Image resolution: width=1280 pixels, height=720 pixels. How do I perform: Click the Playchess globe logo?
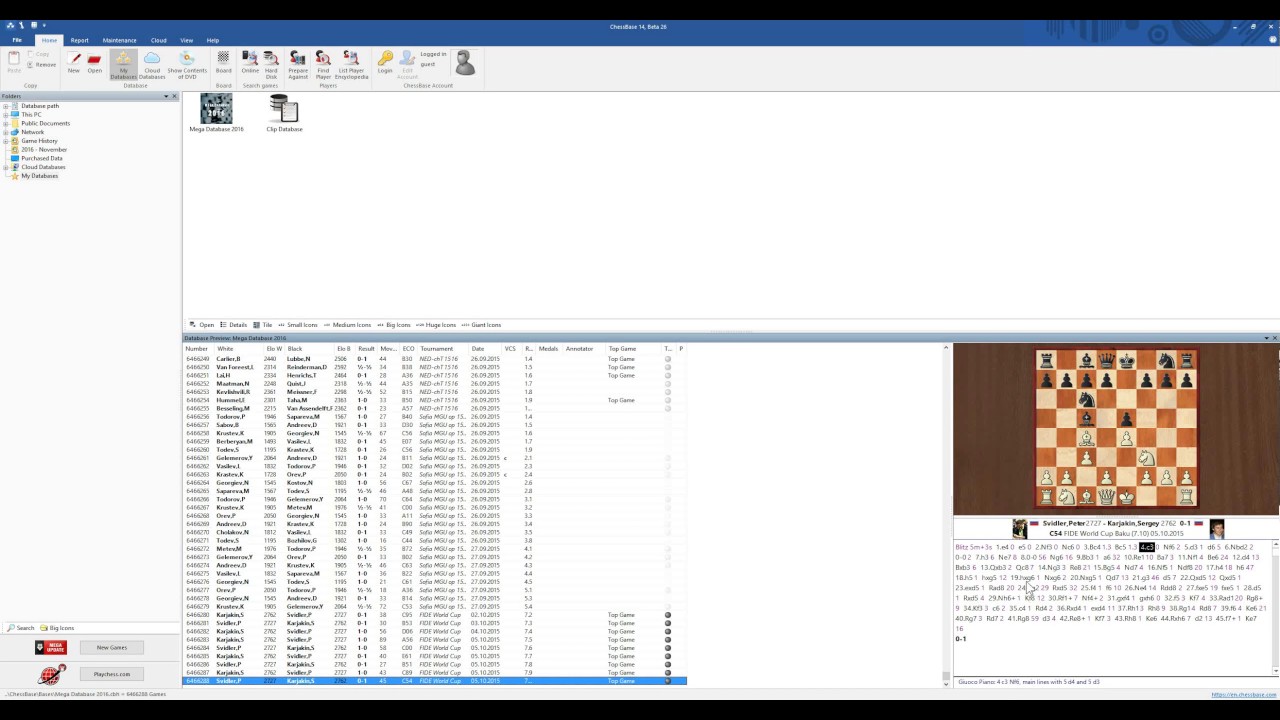52,675
